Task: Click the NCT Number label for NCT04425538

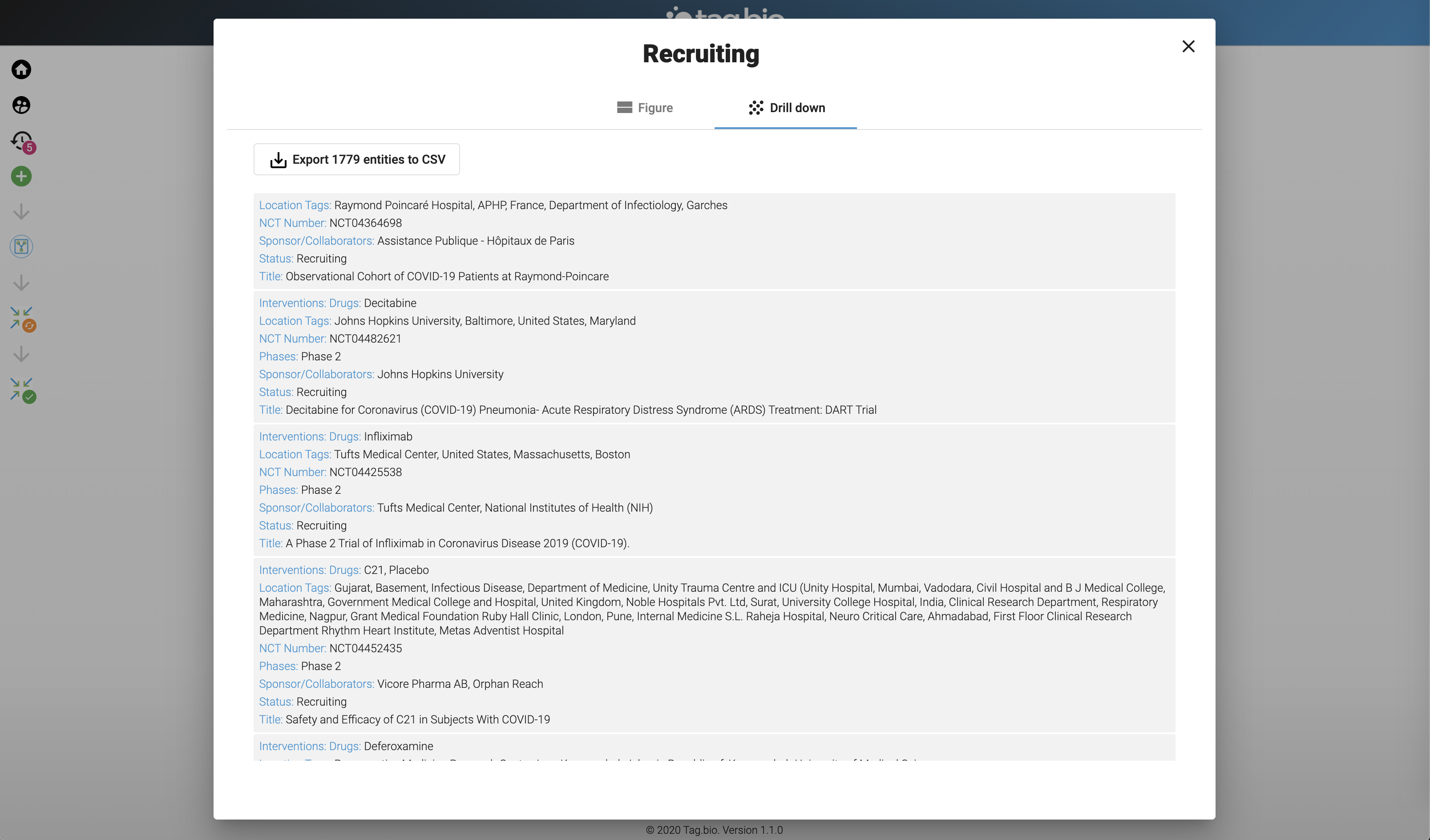Action: pos(292,472)
